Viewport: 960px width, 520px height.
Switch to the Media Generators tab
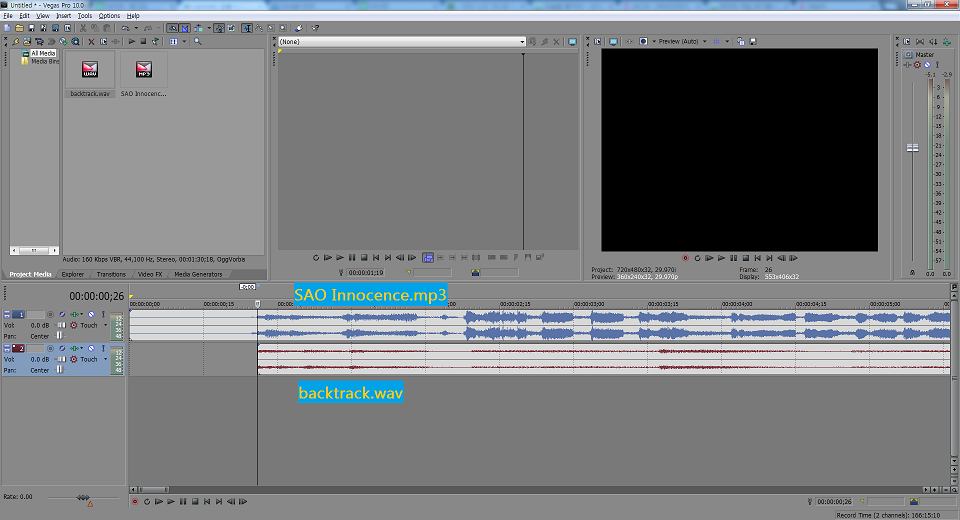point(198,274)
